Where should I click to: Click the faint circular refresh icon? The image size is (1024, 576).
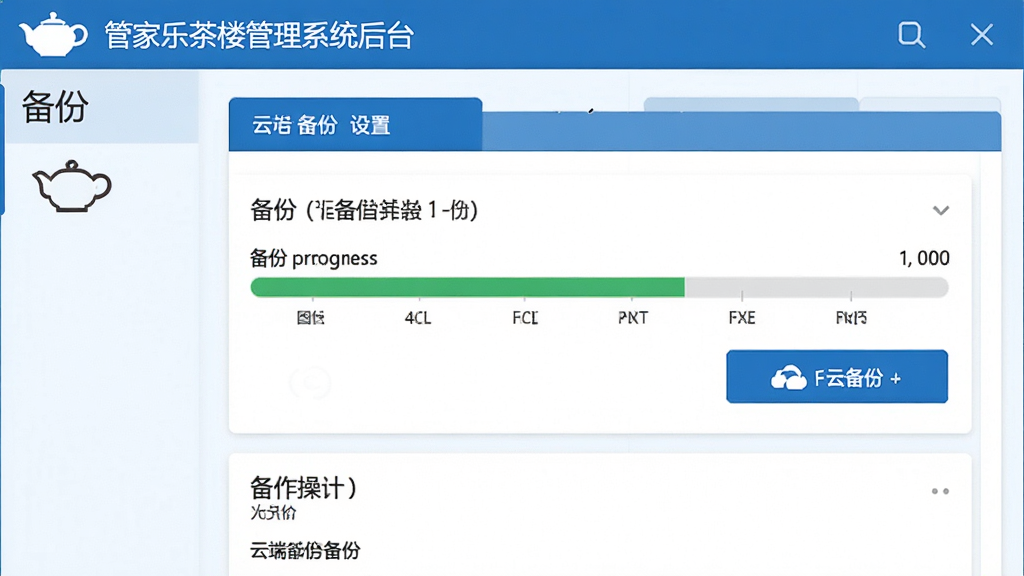[311, 382]
